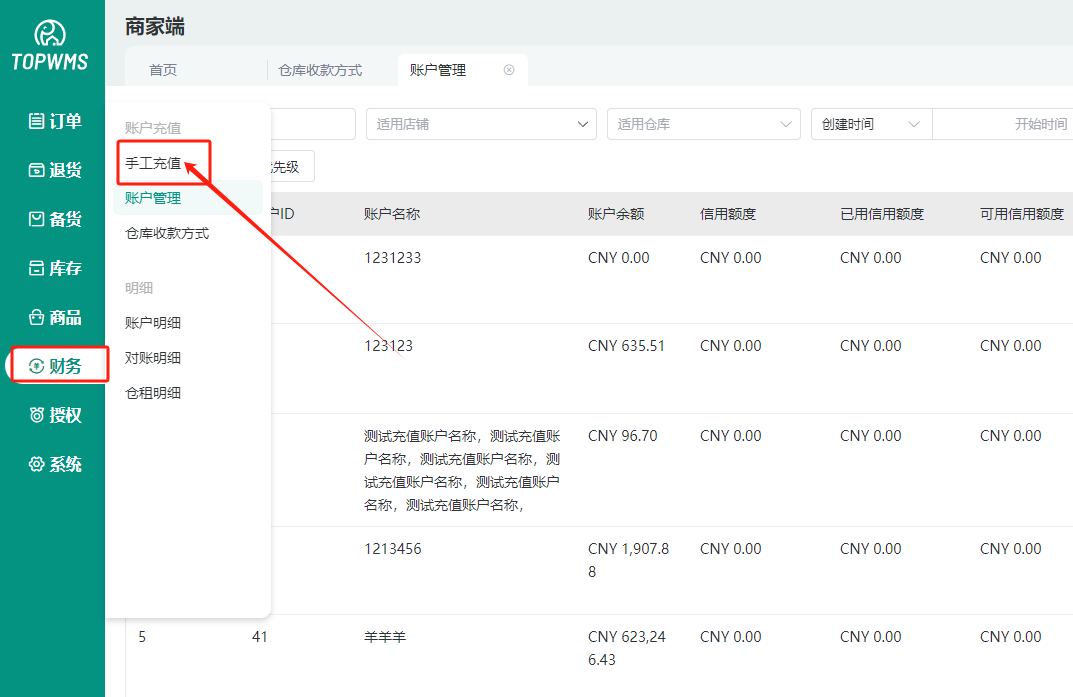Click the 账户余额 column header
Viewport: 1073px width, 697px height.
616,214
